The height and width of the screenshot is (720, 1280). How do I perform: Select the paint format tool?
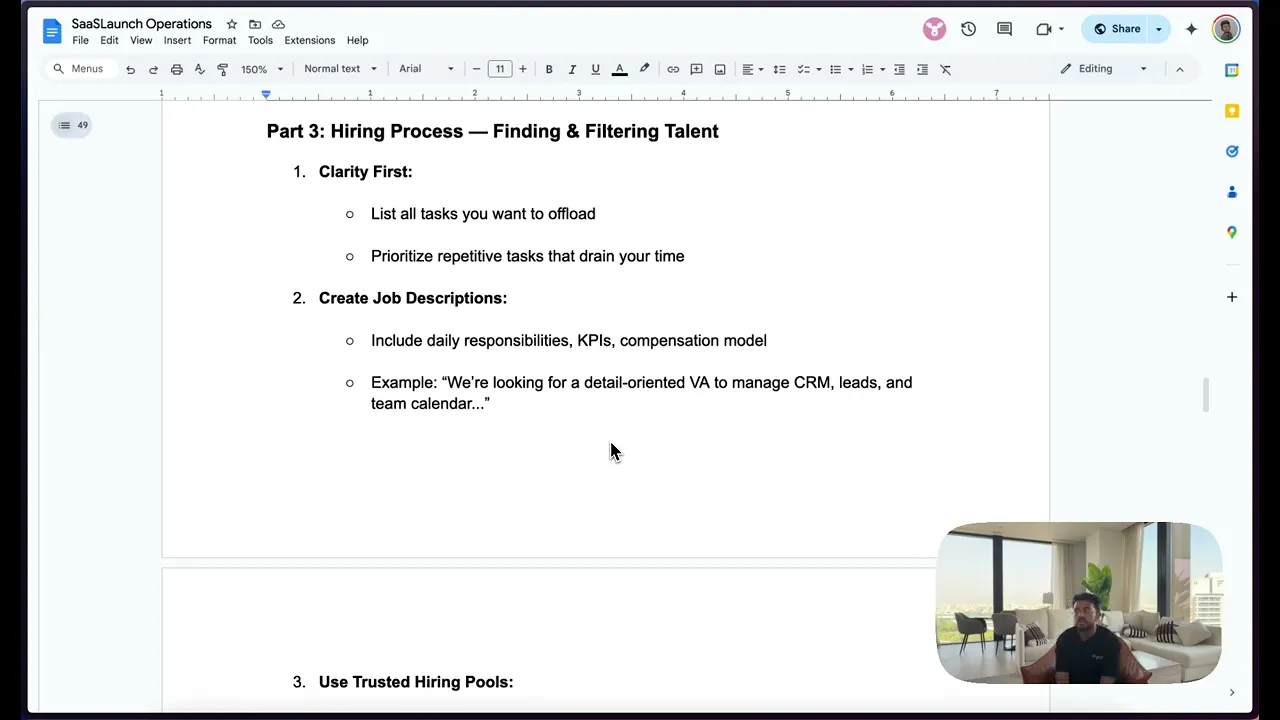(222, 69)
